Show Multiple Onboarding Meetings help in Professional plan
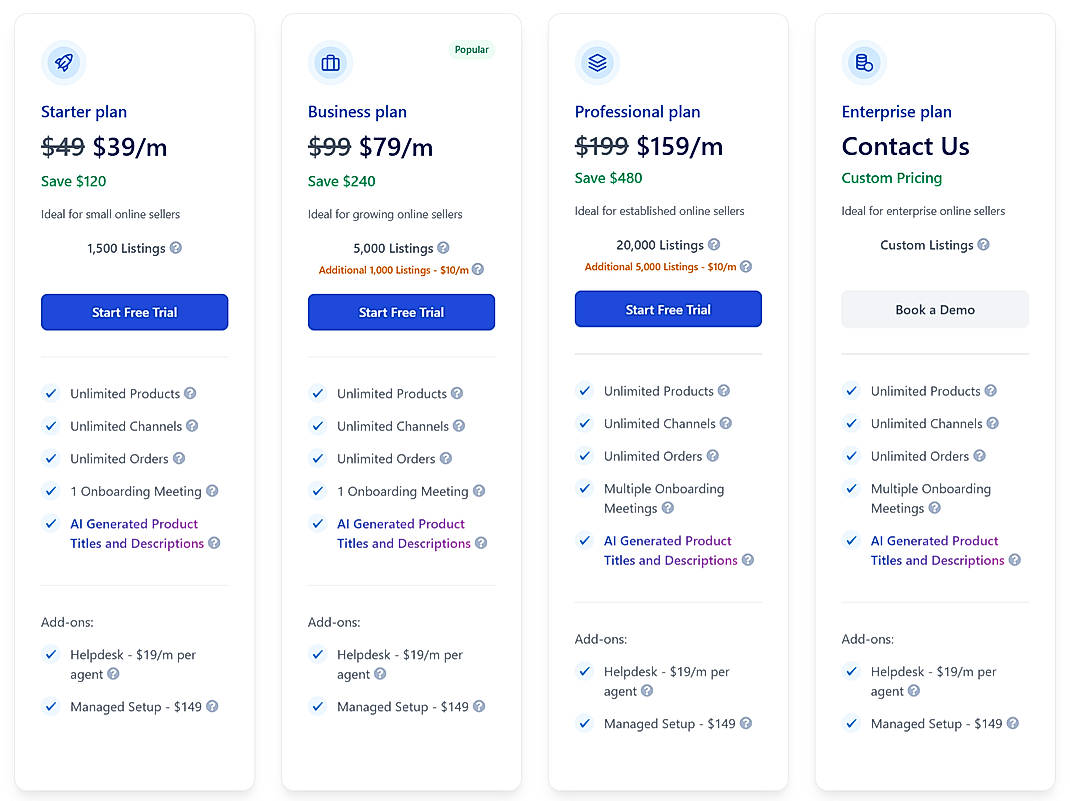1070x801 pixels. (668, 508)
